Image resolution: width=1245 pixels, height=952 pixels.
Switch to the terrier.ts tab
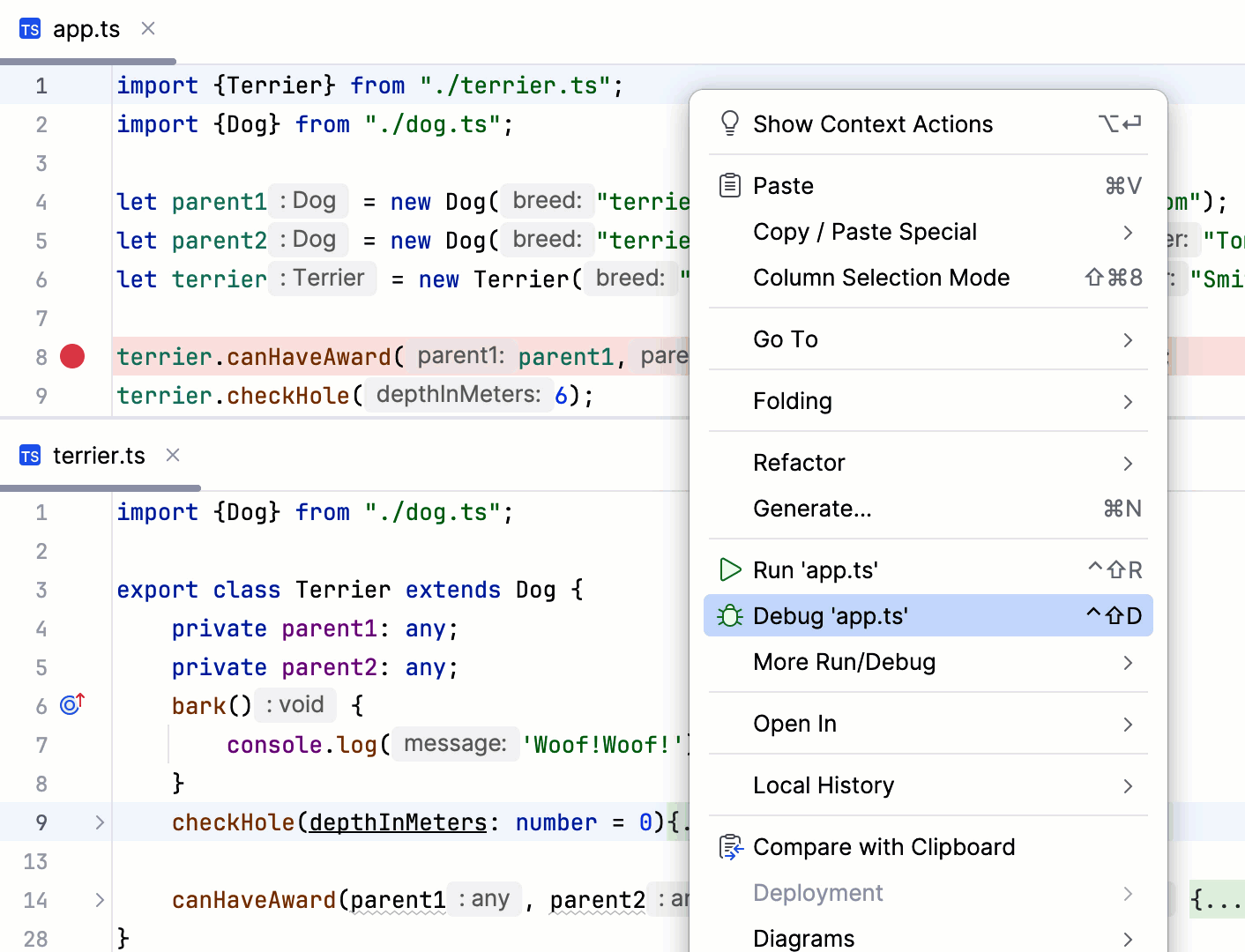coord(99,455)
